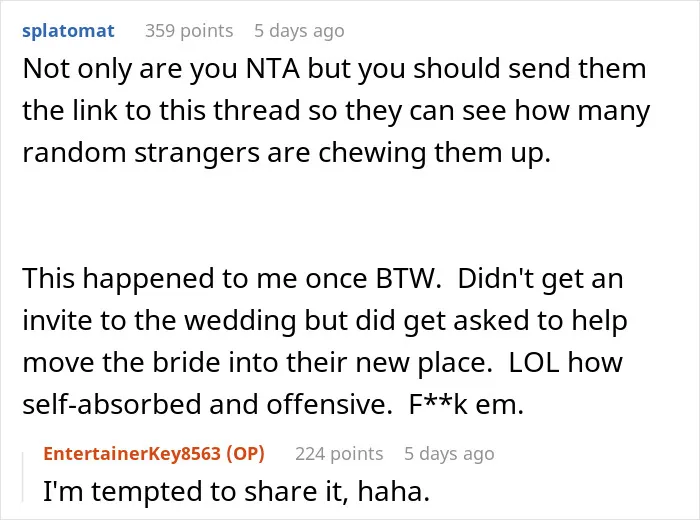Open splatomat's '5 days ago' timestamp permalink
The width and height of the screenshot is (700, 520).
click(x=299, y=31)
